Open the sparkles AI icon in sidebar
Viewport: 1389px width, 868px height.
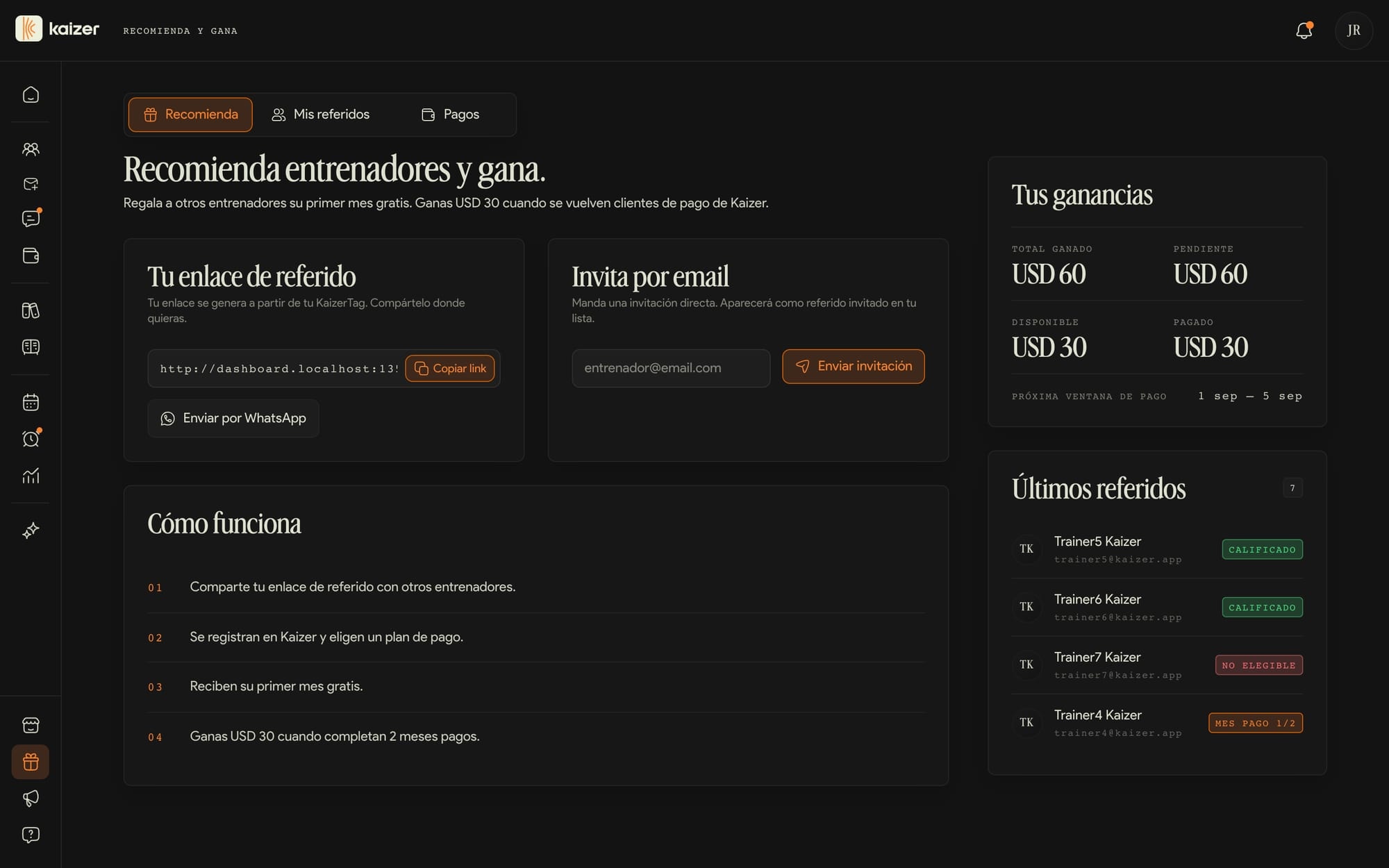pos(31,531)
